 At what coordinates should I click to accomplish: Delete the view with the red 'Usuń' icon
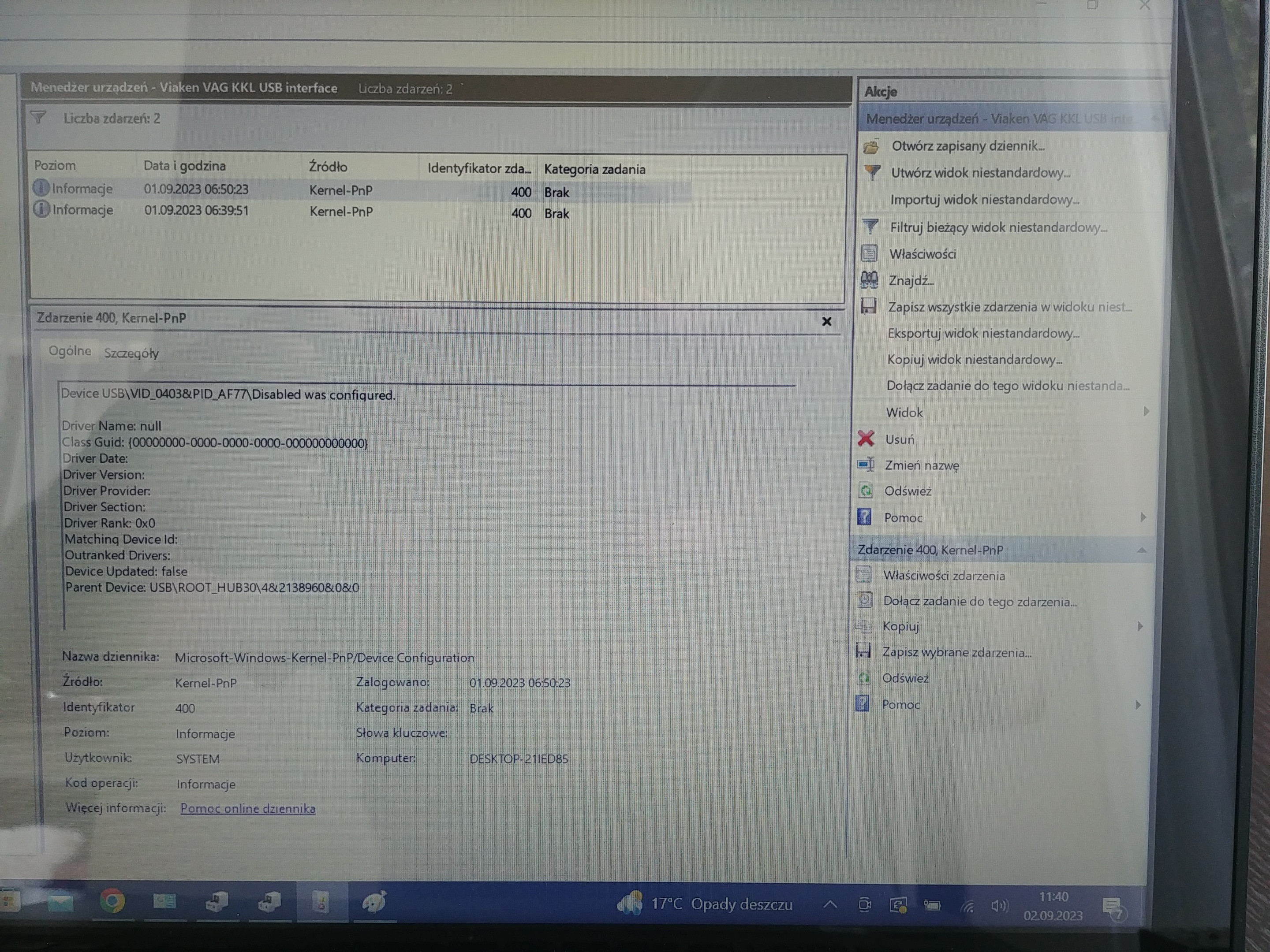coord(865,439)
